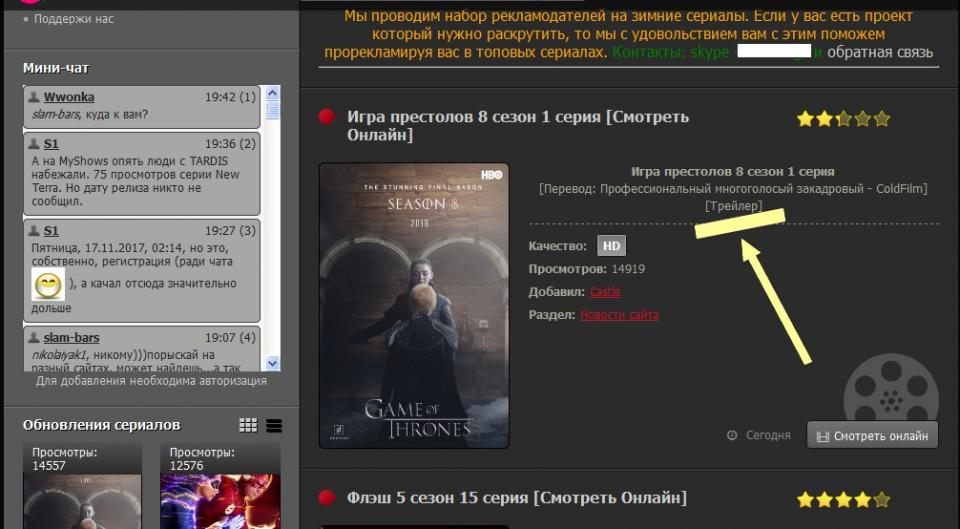Open Wwonka's profile in mini-chat
The height and width of the screenshot is (529, 960).
coord(69,97)
